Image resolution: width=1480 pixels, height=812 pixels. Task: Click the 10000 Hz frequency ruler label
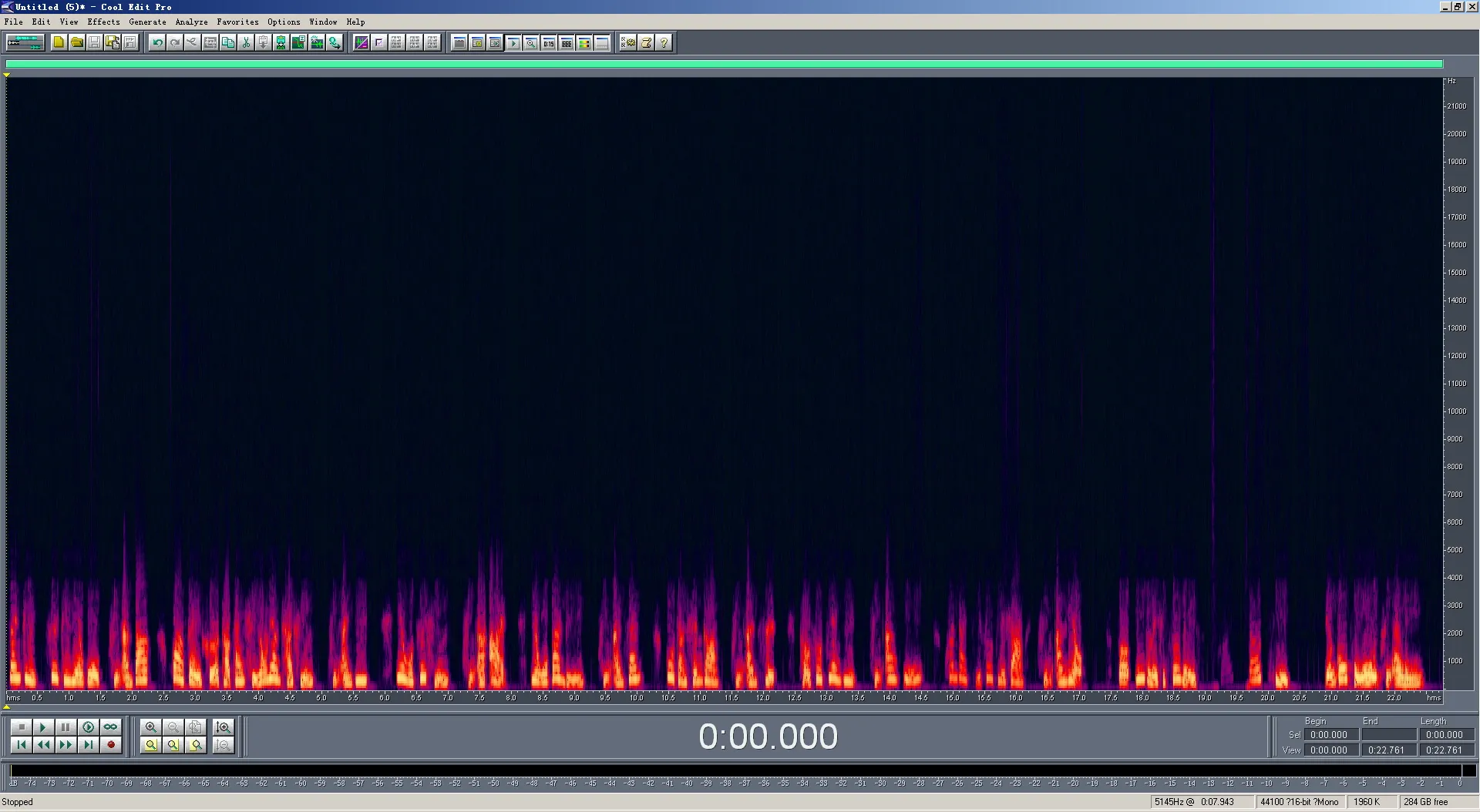[x=1457, y=411]
